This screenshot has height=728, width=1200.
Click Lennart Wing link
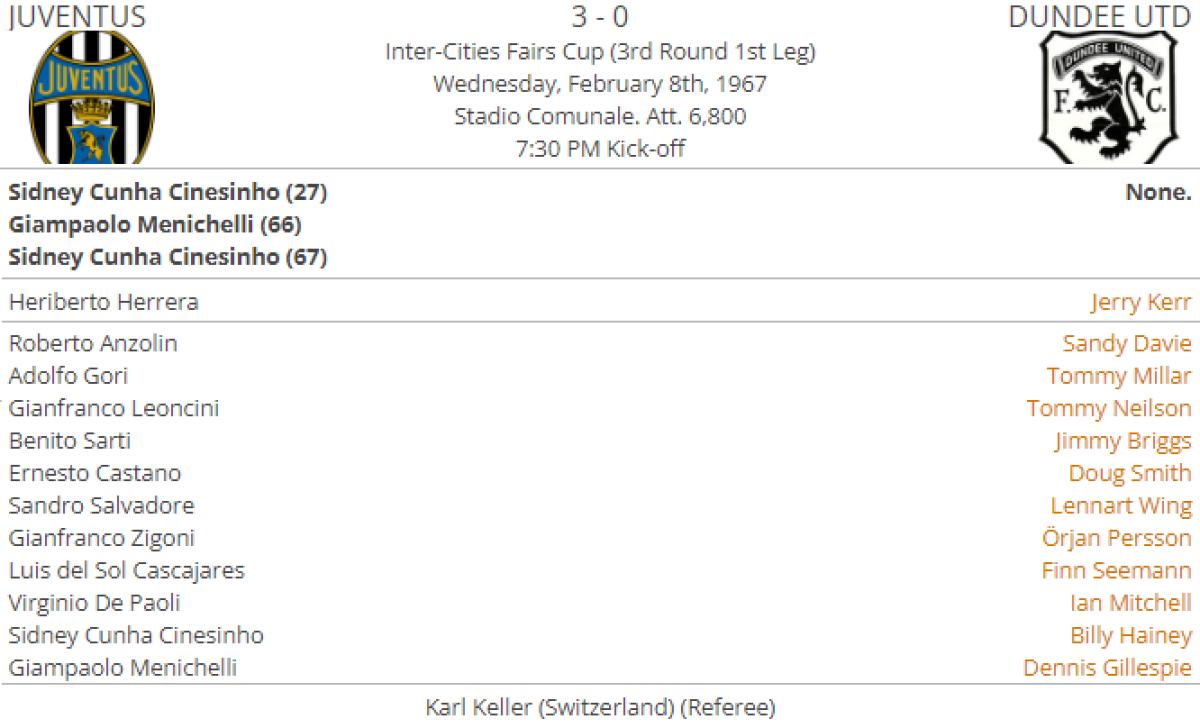pos(1120,506)
